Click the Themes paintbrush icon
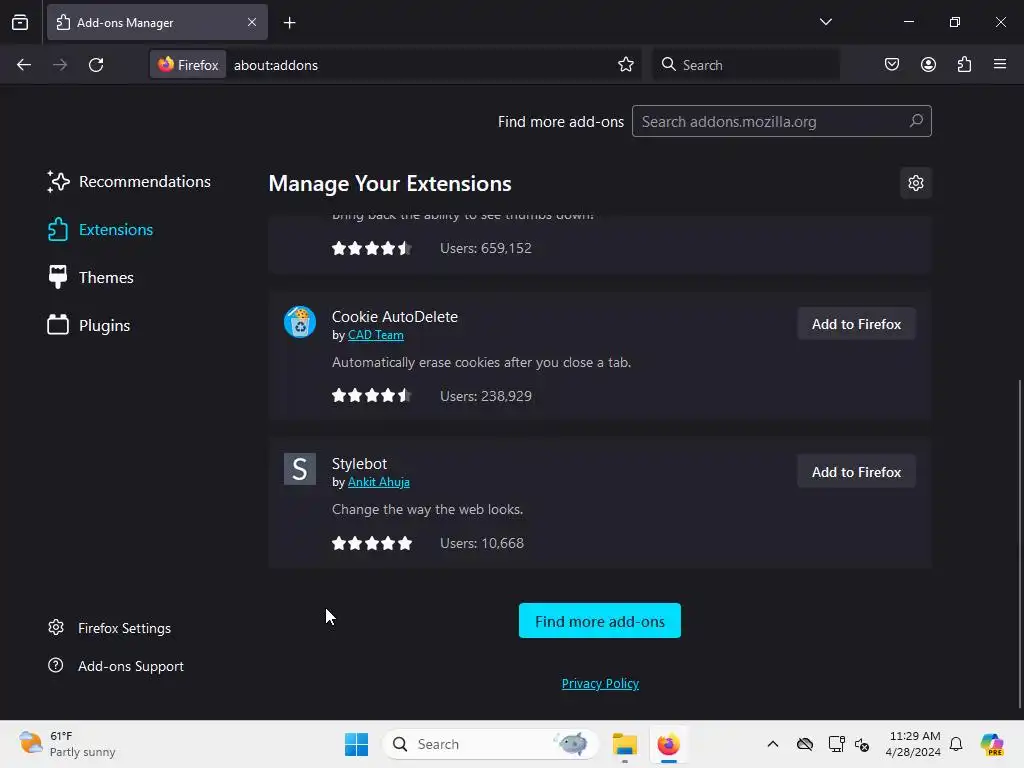1024x768 pixels. [57, 277]
